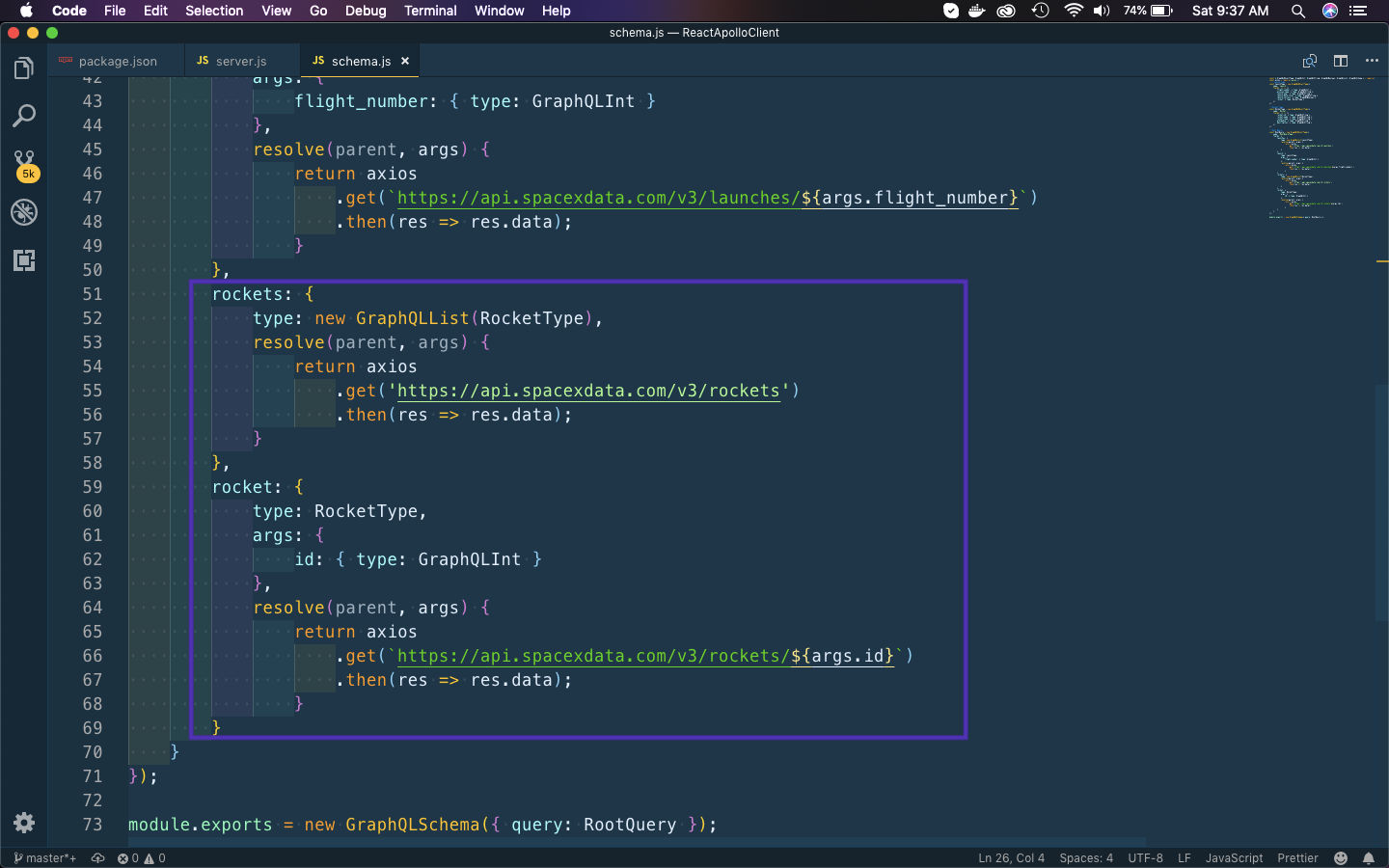The image size is (1389, 868).
Task: Open the Help menu
Action: (x=556, y=11)
